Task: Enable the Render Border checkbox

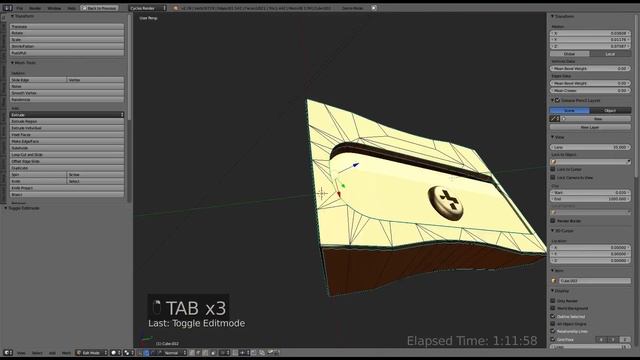Action: [553, 221]
